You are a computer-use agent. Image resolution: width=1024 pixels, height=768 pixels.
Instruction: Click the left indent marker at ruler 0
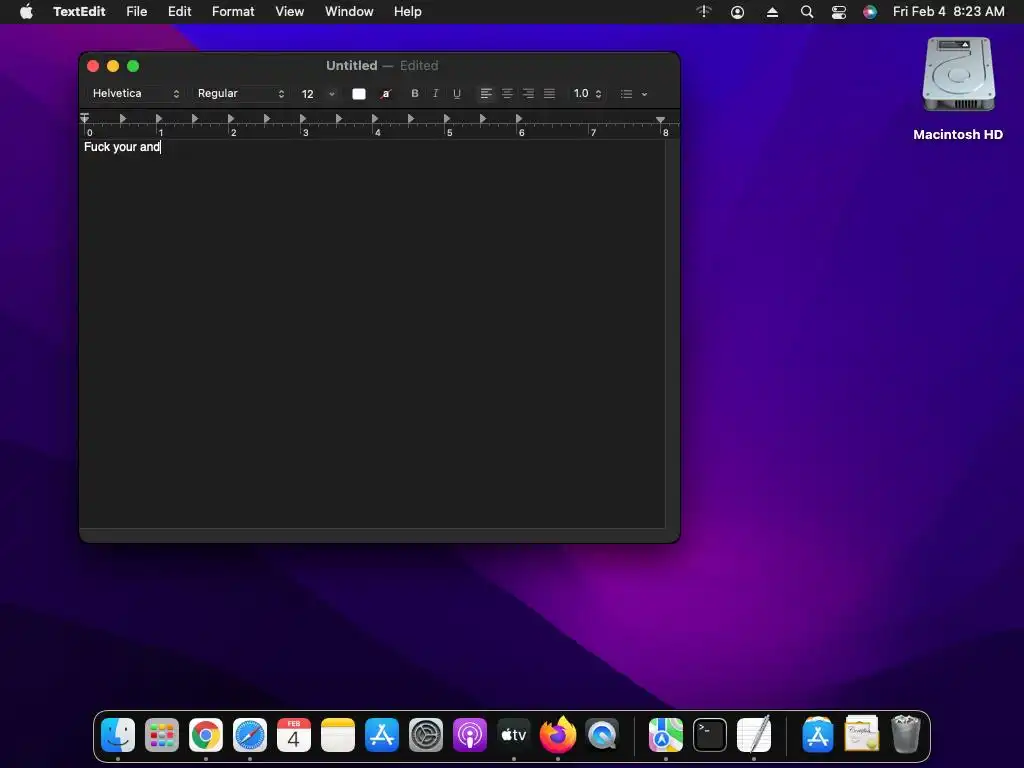point(85,118)
